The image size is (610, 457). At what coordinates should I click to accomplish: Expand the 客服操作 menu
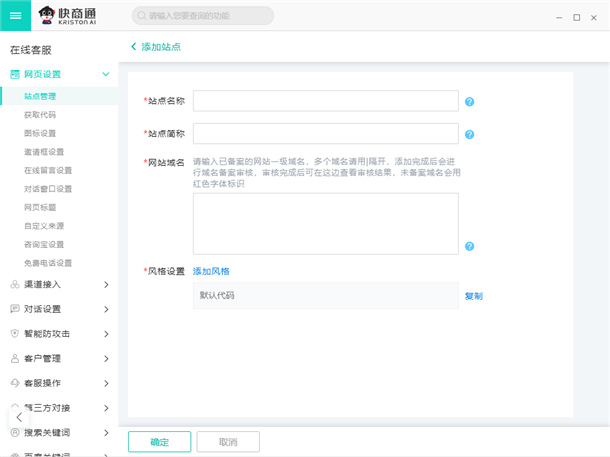click(x=106, y=383)
